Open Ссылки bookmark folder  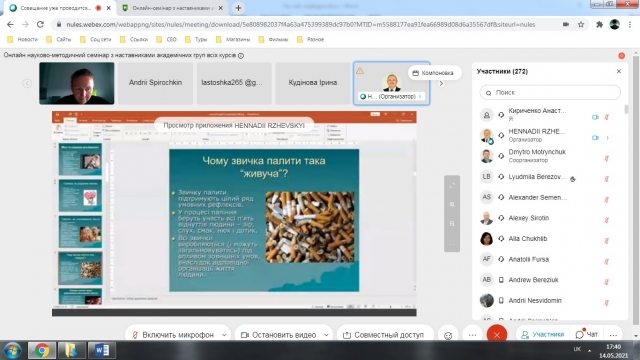(134, 40)
